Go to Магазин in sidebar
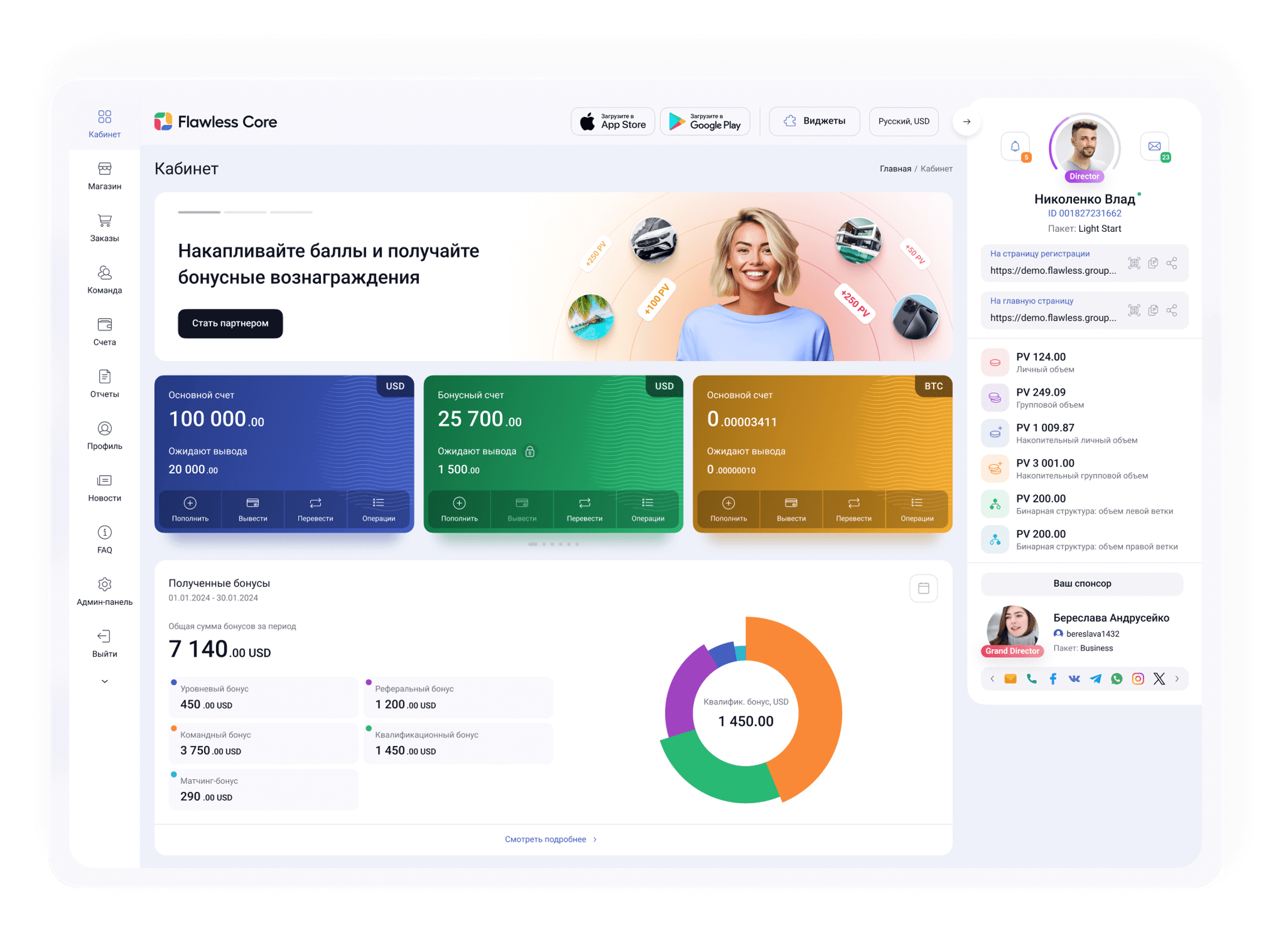 pos(104,176)
